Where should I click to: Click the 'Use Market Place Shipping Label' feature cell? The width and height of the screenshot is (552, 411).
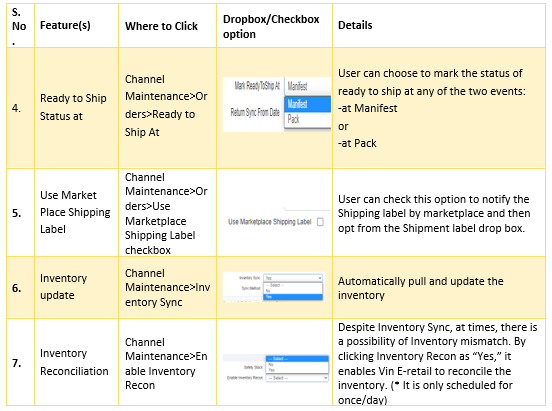(x=75, y=212)
